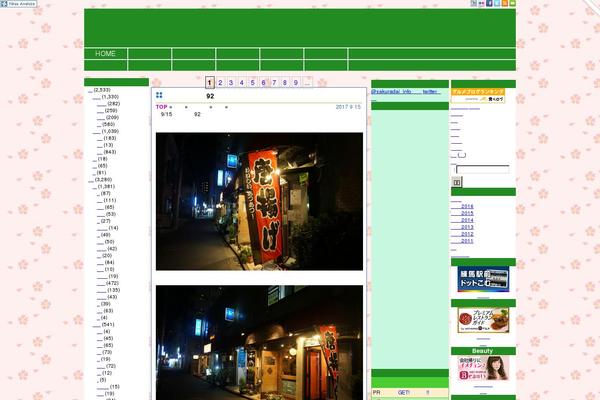Open the orange RSS feed icon
The image size is (600, 400).
[505, 3]
